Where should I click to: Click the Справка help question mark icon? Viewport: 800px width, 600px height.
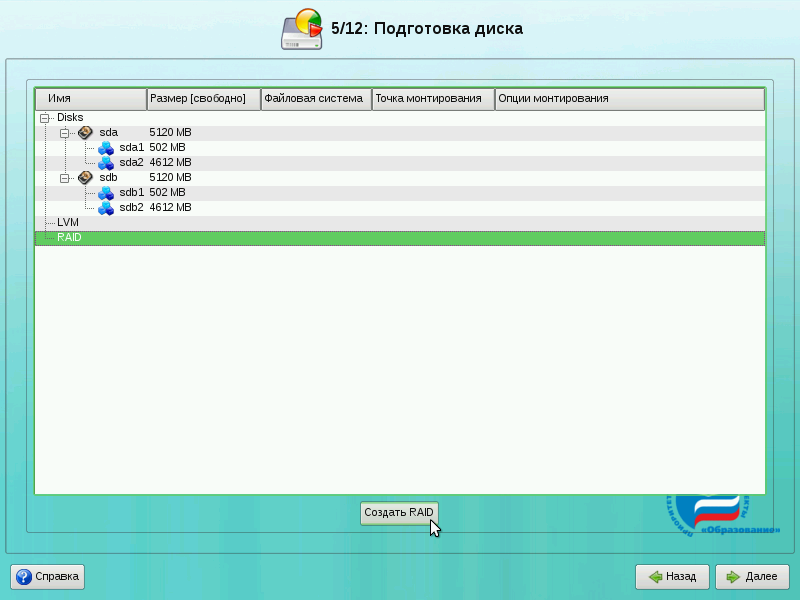(23, 577)
